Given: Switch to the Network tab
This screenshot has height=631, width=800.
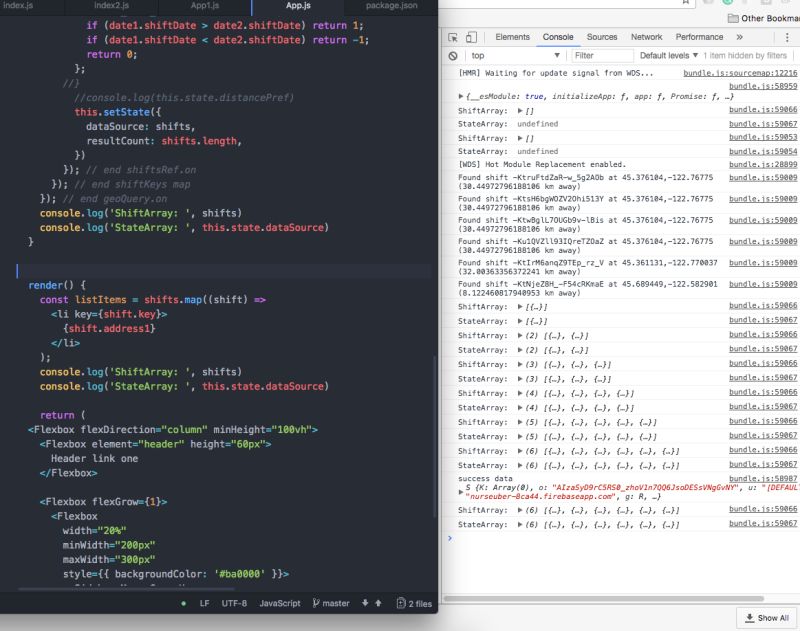Looking at the screenshot, I should (646, 37).
